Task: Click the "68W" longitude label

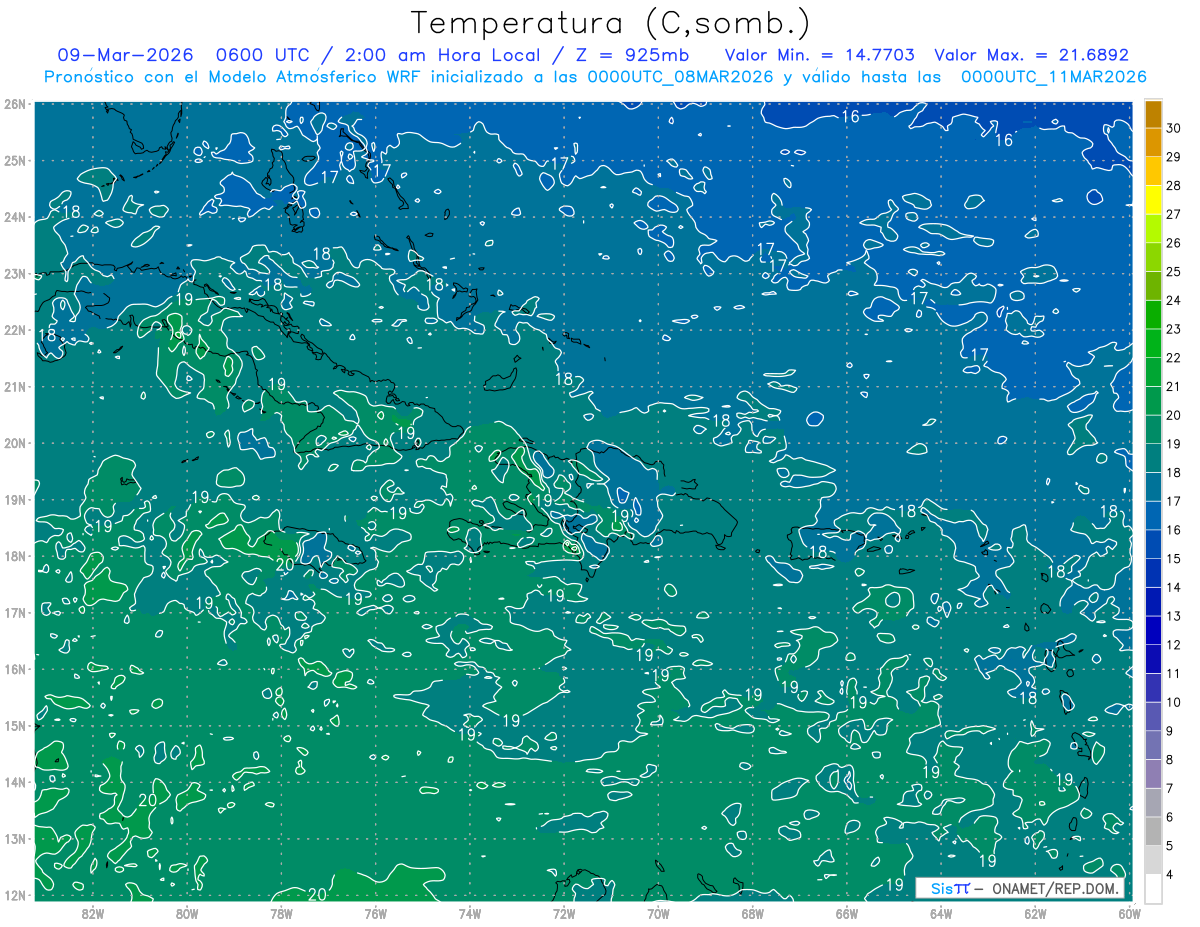Action: pyautogui.click(x=752, y=912)
